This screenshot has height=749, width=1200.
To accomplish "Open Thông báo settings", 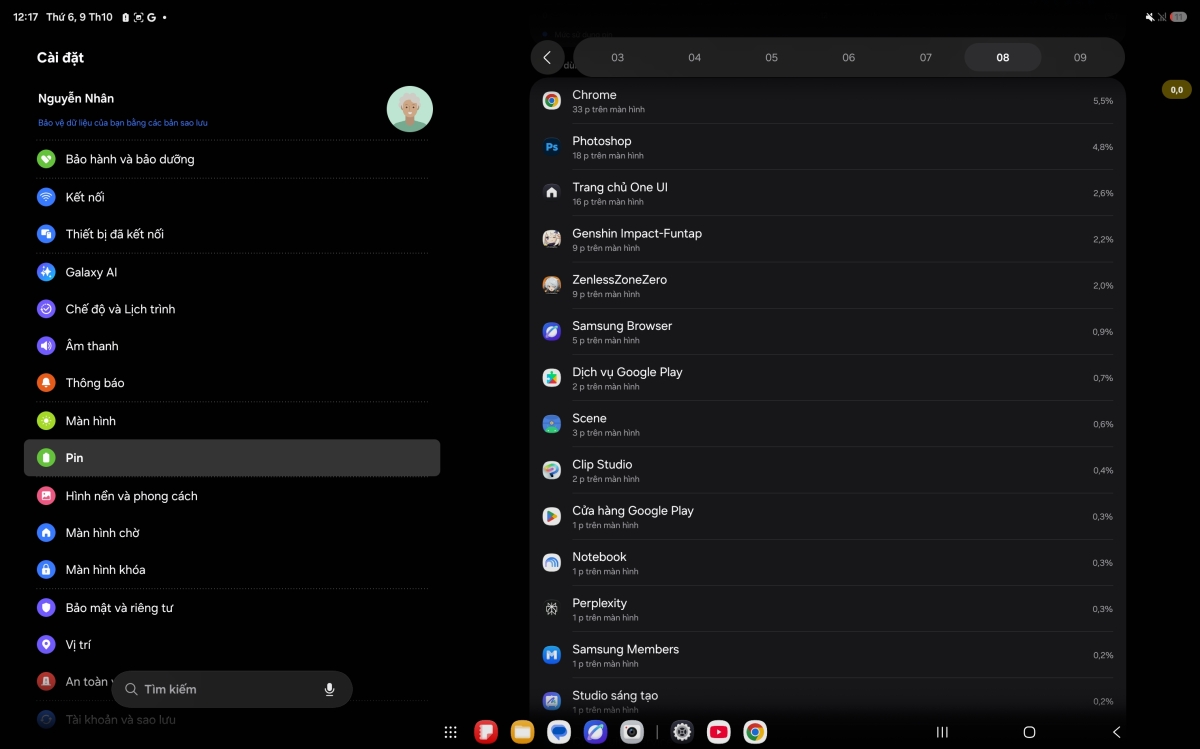I will 232,383.
